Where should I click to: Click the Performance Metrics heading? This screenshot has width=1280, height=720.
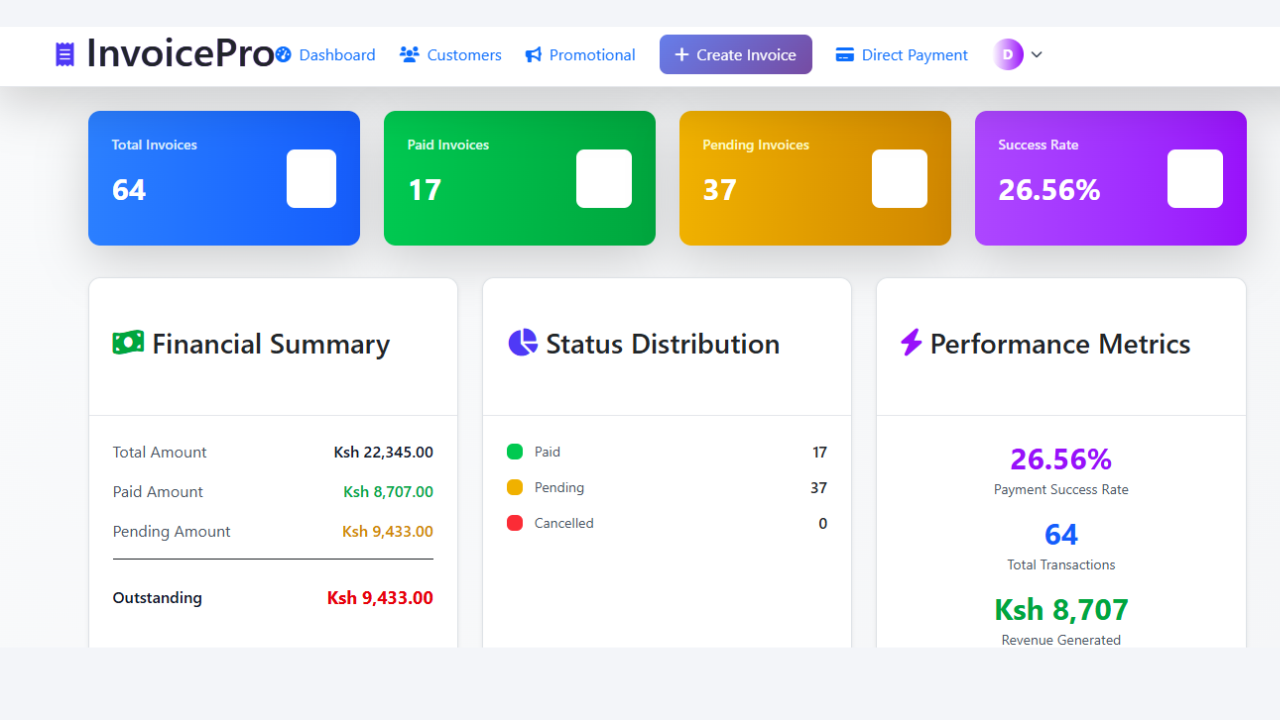(1060, 344)
